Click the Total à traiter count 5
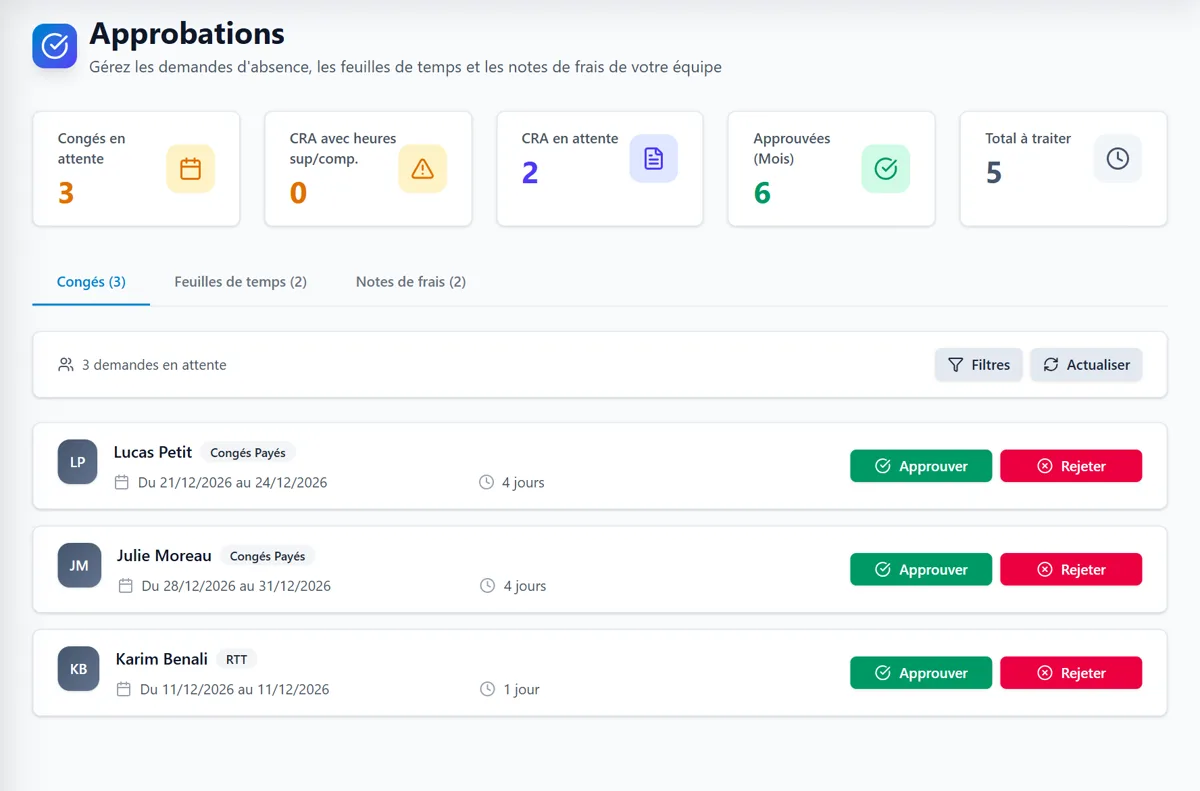The width and height of the screenshot is (1200, 791). pos(994,173)
